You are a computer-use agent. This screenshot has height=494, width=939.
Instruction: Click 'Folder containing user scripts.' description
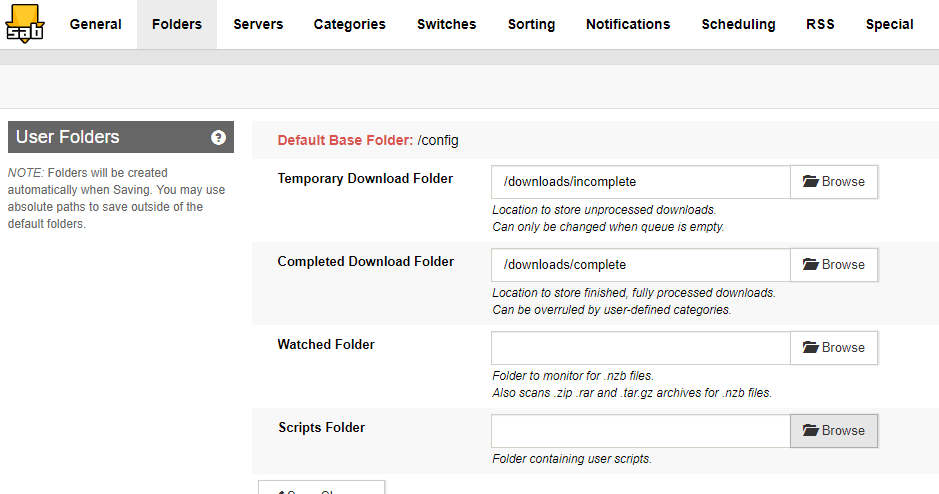coord(572,459)
